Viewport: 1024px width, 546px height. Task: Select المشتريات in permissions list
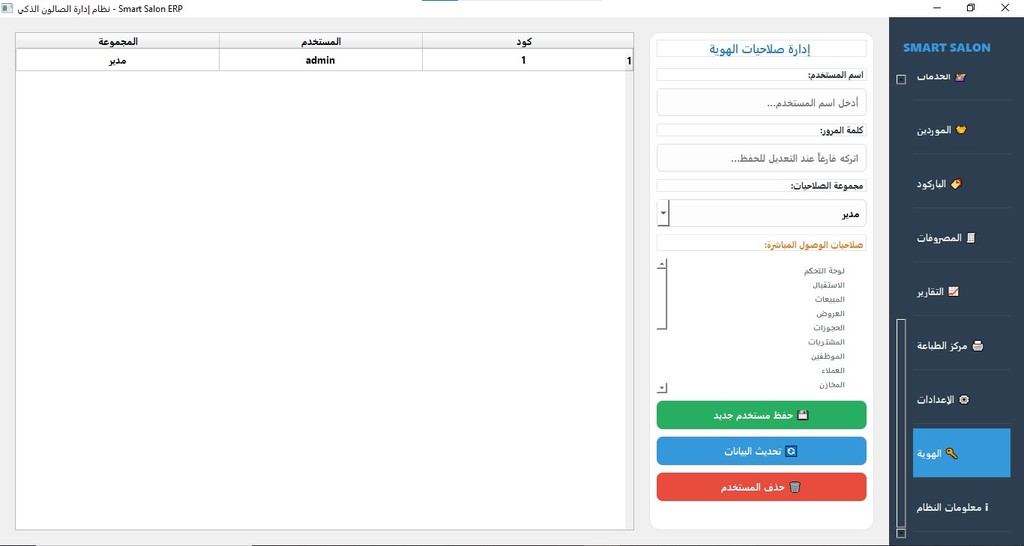click(x=826, y=342)
